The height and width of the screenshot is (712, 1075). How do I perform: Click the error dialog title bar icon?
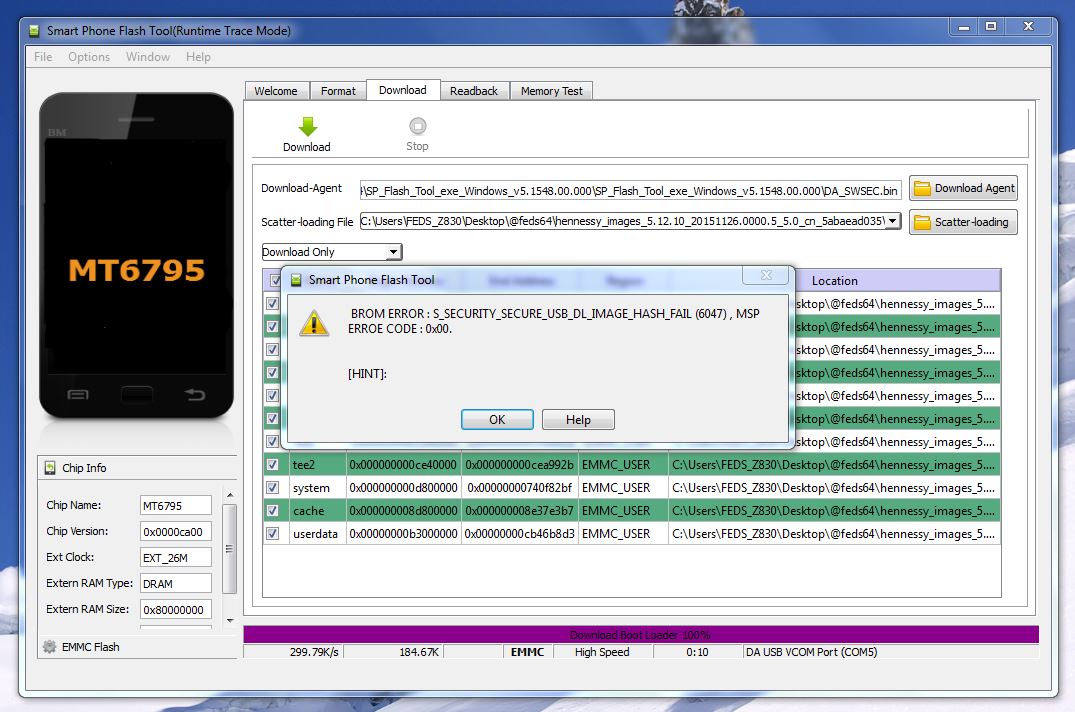(x=296, y=280)
